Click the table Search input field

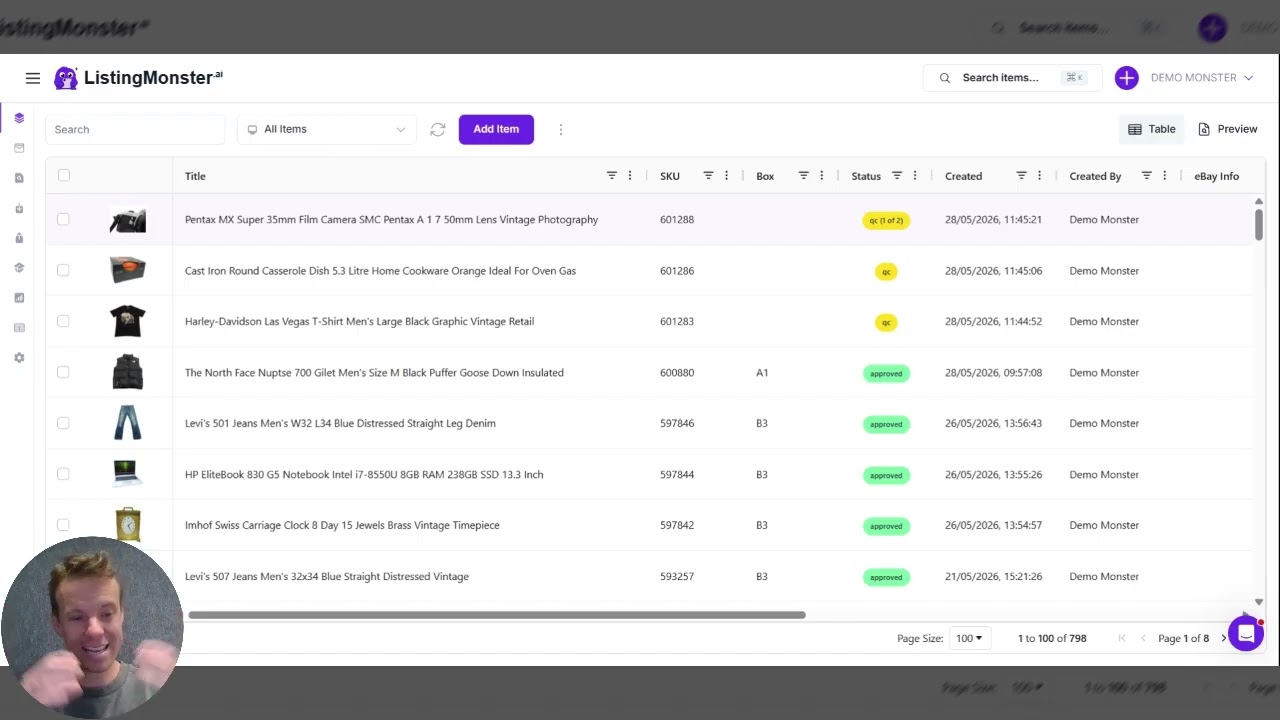[135, 130]
